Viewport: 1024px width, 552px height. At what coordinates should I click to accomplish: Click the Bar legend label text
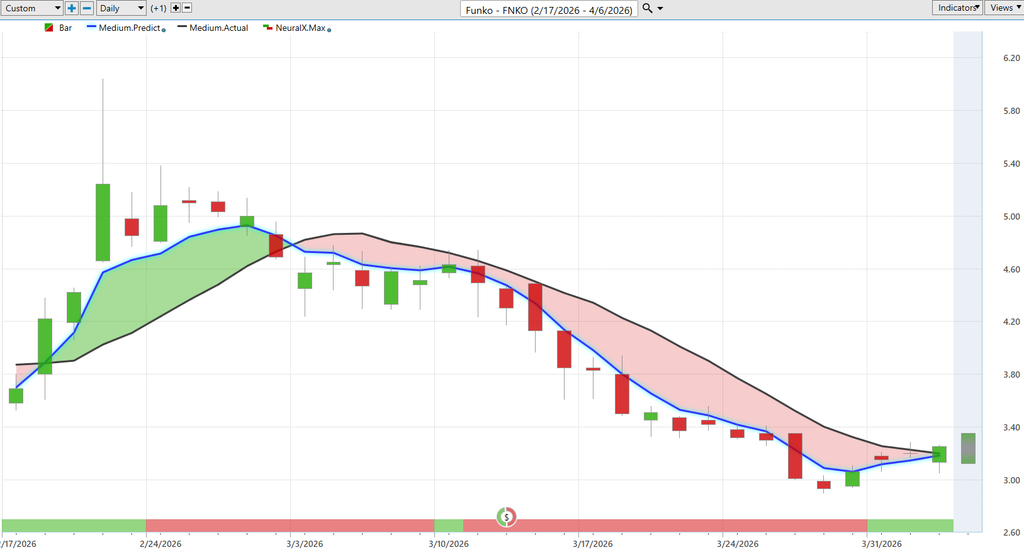(x=65, y=28)
